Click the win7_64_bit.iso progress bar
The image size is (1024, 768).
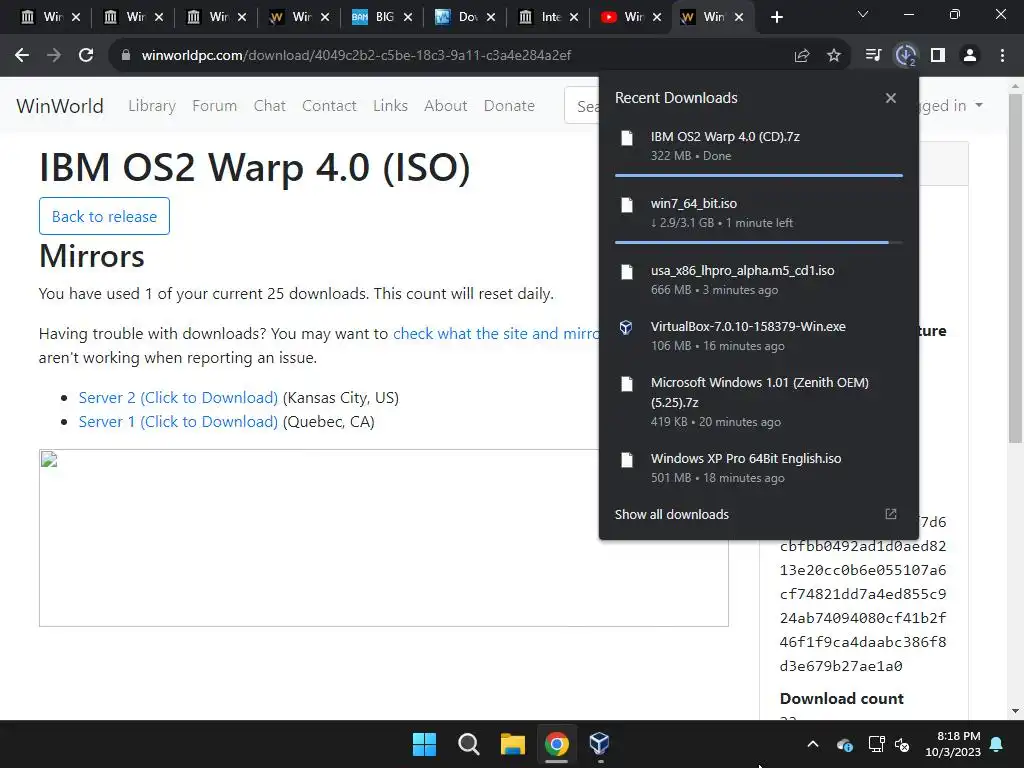(x=759, y=242)
